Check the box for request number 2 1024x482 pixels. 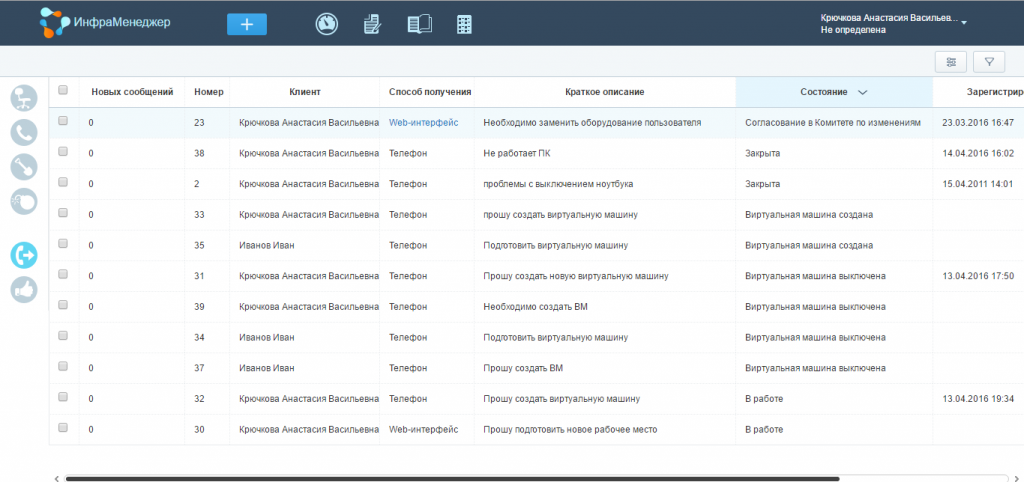63,182
